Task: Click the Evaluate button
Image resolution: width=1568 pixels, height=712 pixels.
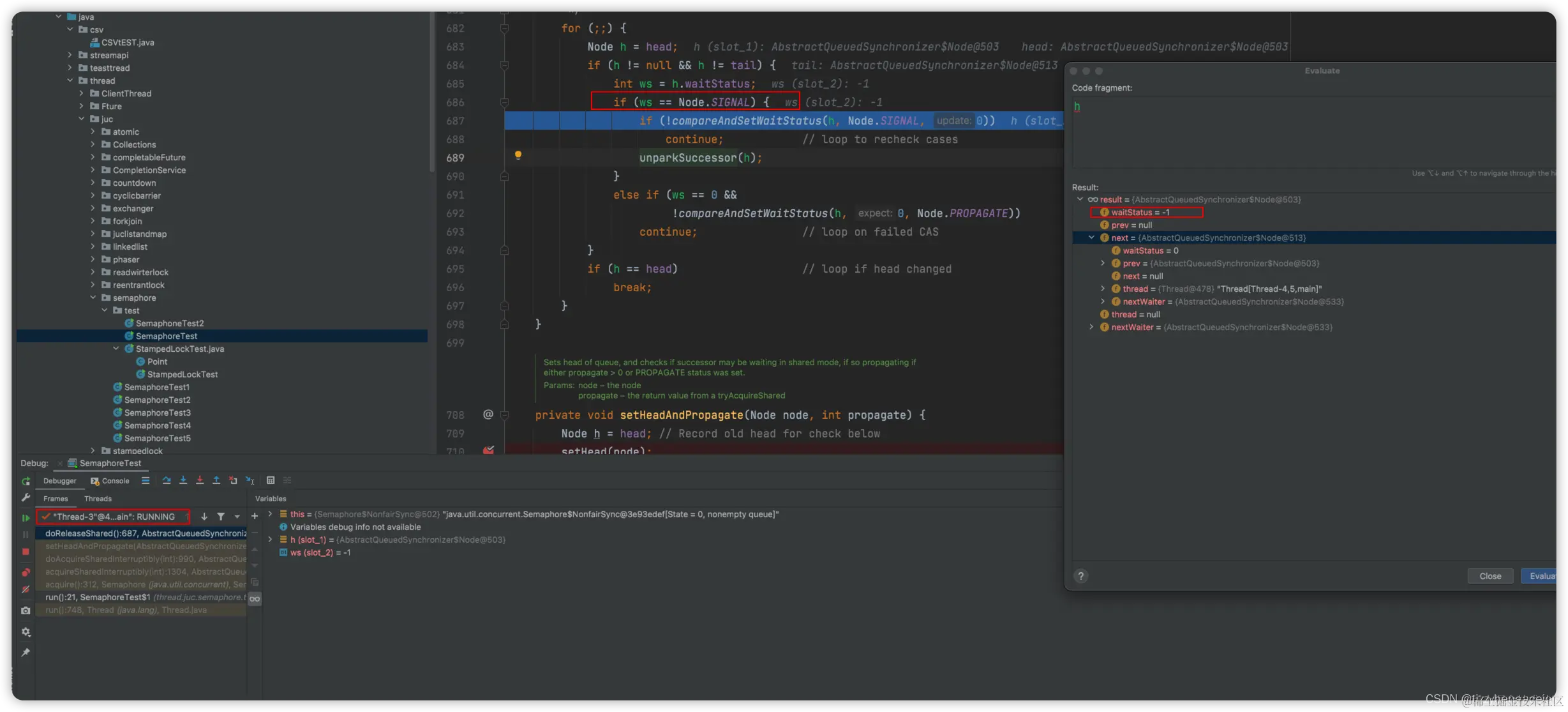Action: point(1541,576)
